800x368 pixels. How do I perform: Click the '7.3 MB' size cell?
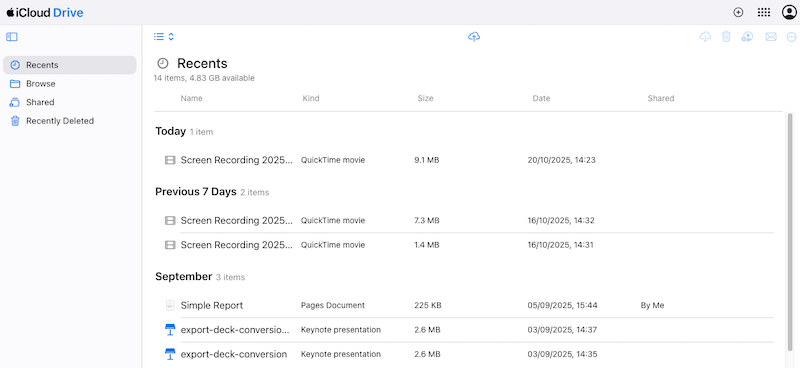(427, 220)
